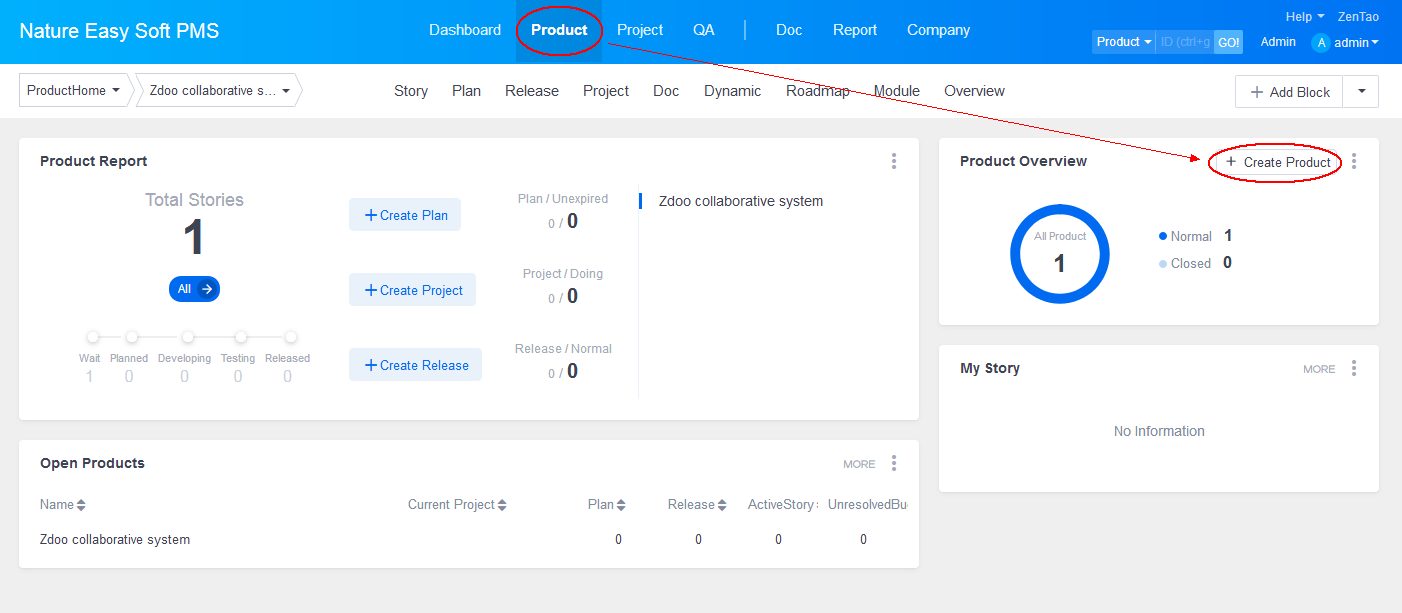The height and width of the screenshot is (613, 1402).
Task: Open the dropdown arrow beside Add Block
Action: click(1361, 91)
